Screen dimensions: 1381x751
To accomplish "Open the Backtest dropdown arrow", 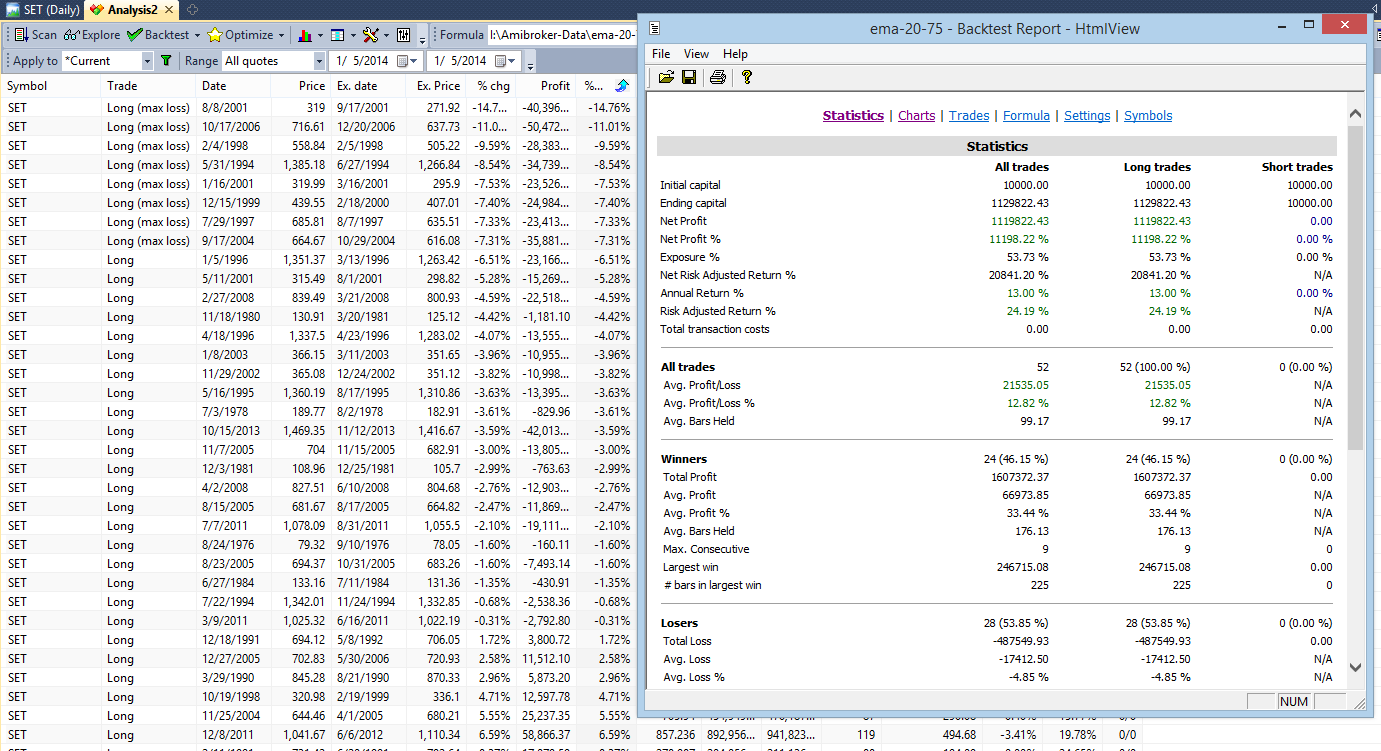I will click(x=197, y=35).
